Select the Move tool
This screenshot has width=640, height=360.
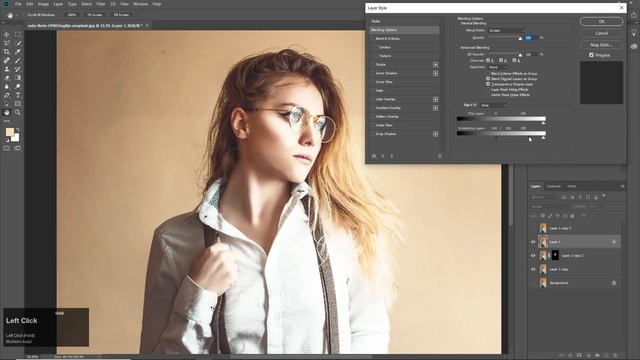7,34
